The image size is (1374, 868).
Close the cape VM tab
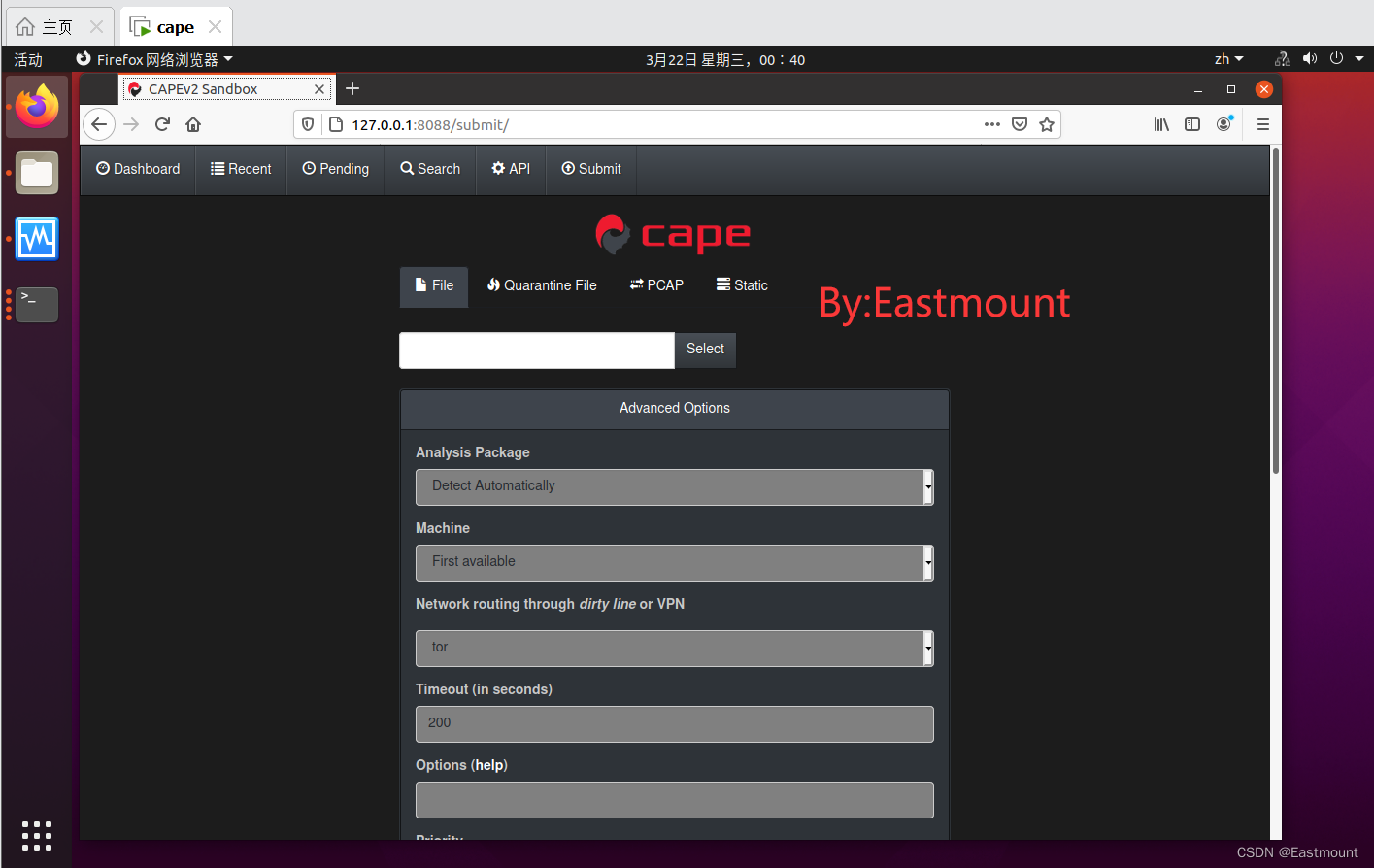[x=216, y=27]
